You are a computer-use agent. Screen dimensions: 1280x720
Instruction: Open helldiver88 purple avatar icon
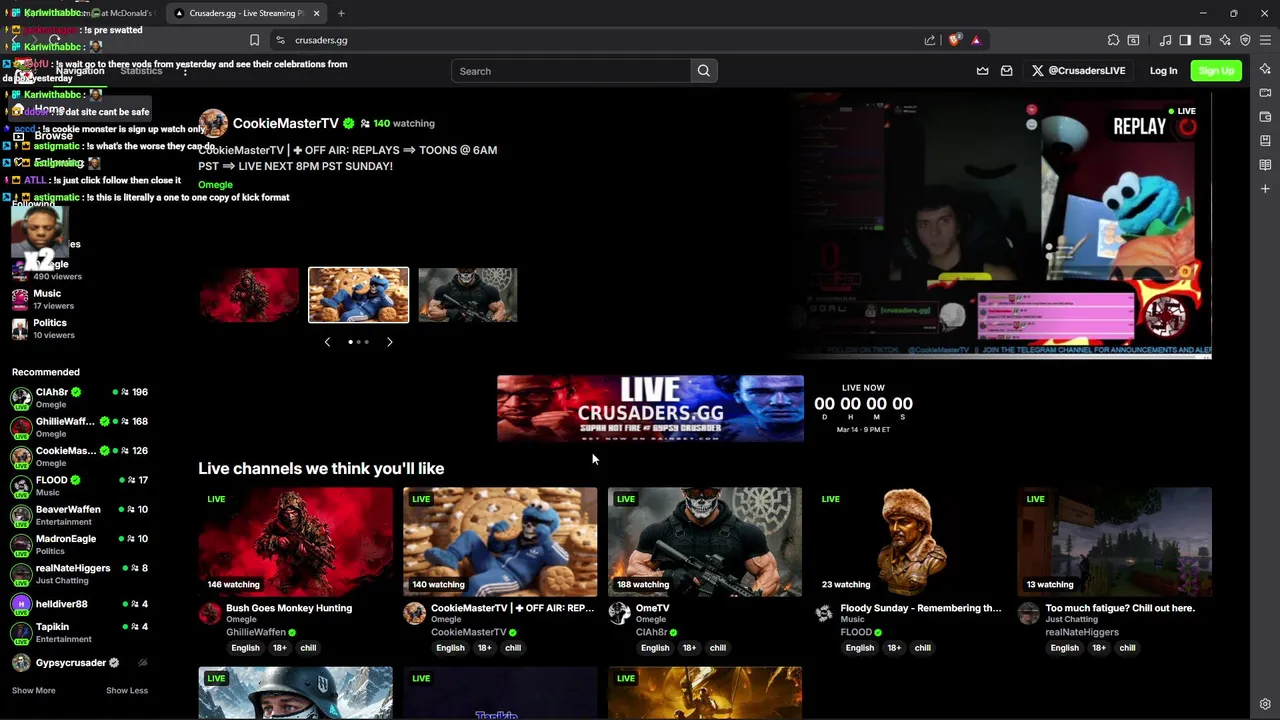coord(21,604)
